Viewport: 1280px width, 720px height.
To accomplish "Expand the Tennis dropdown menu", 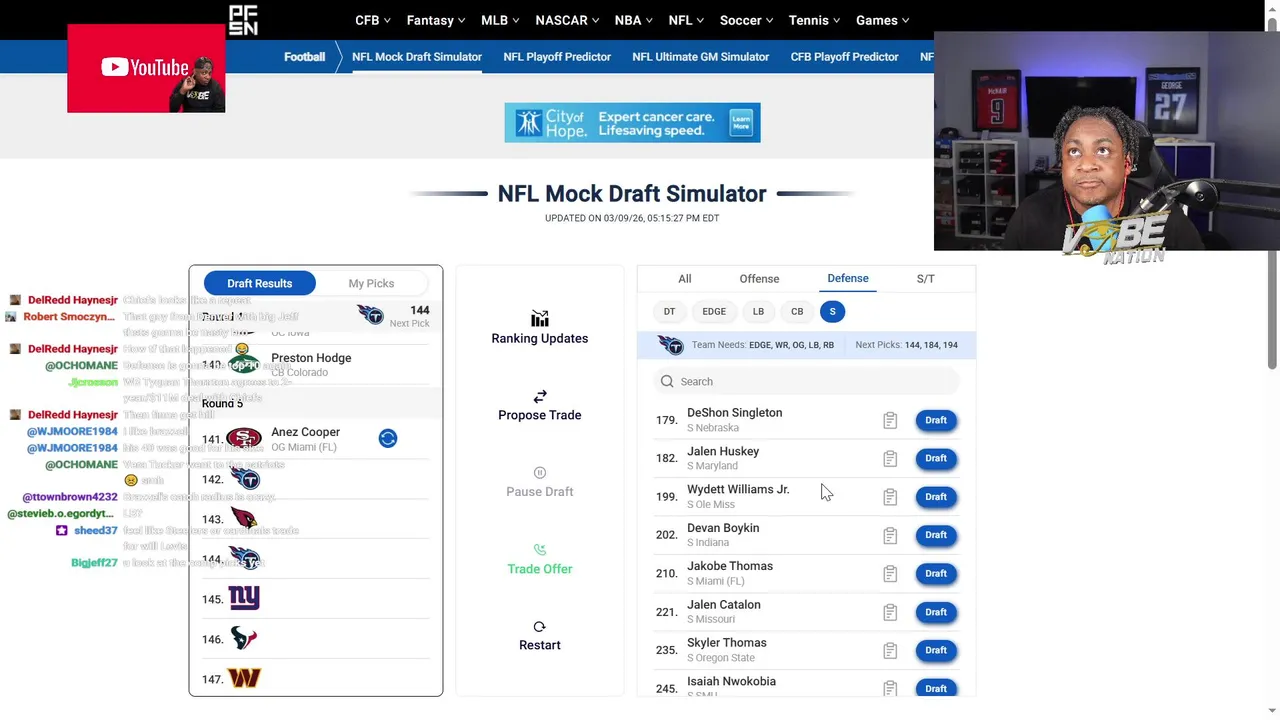I will click(x=815, y=20).
